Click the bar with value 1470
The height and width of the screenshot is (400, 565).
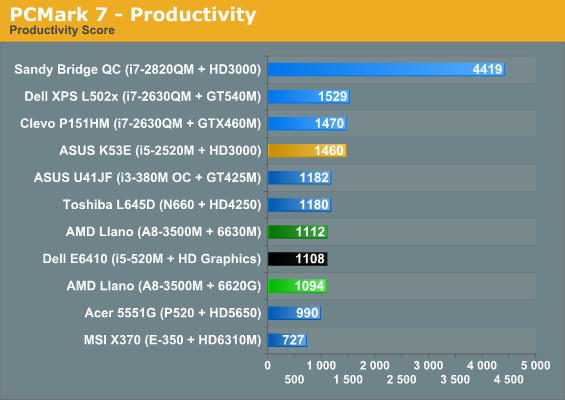click(x=307, y=124)
